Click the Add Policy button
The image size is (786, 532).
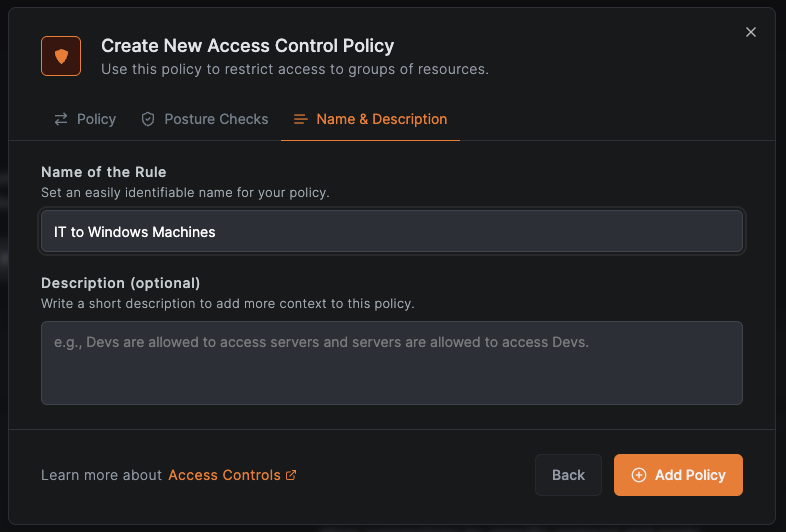click(x=678, y=475)
